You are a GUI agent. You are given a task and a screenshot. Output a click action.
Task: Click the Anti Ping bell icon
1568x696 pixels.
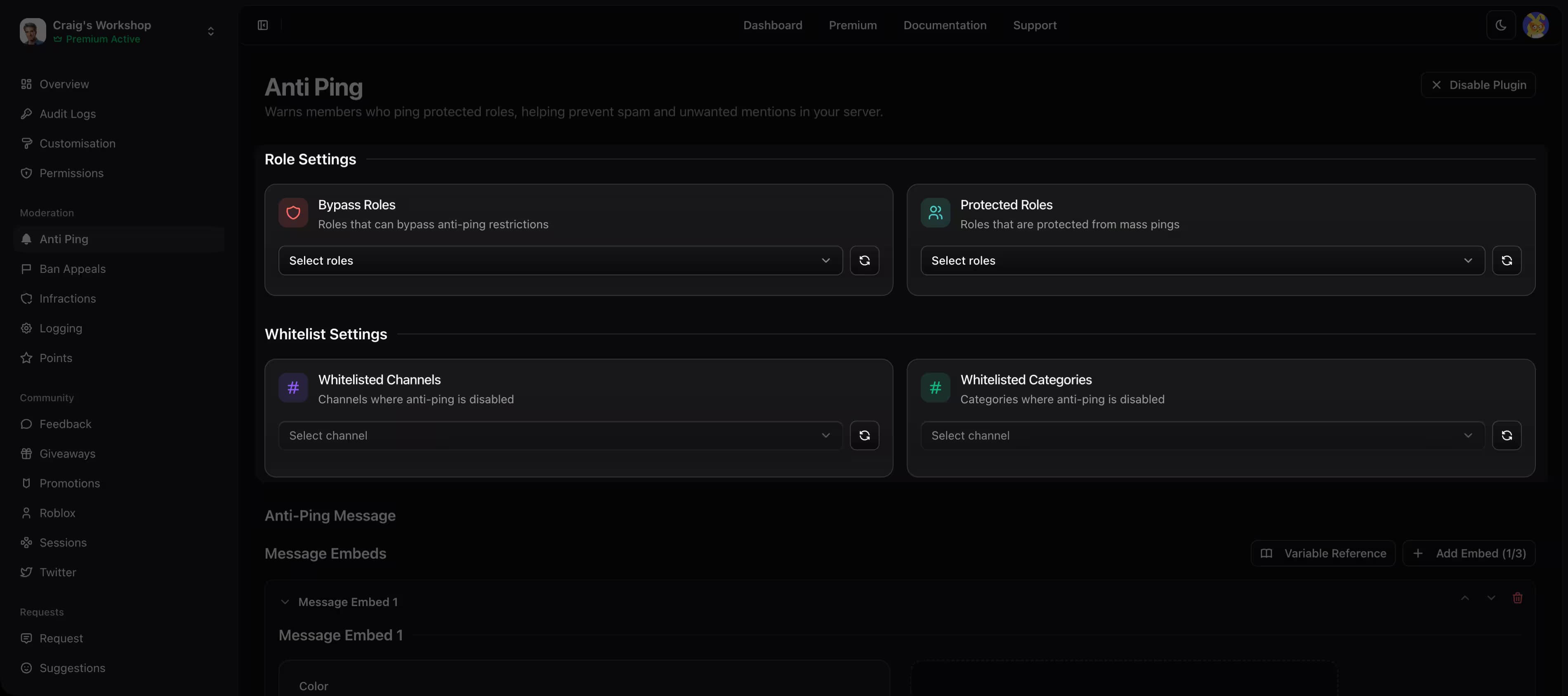(26, 239)
